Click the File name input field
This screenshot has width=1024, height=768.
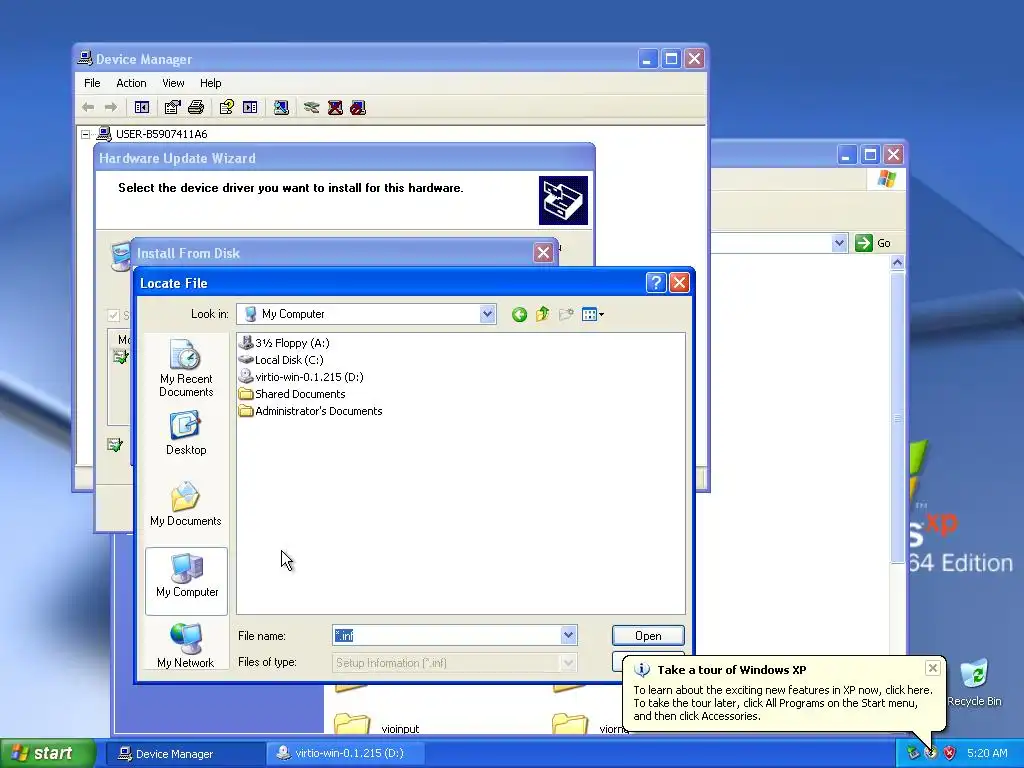[447, 635]
